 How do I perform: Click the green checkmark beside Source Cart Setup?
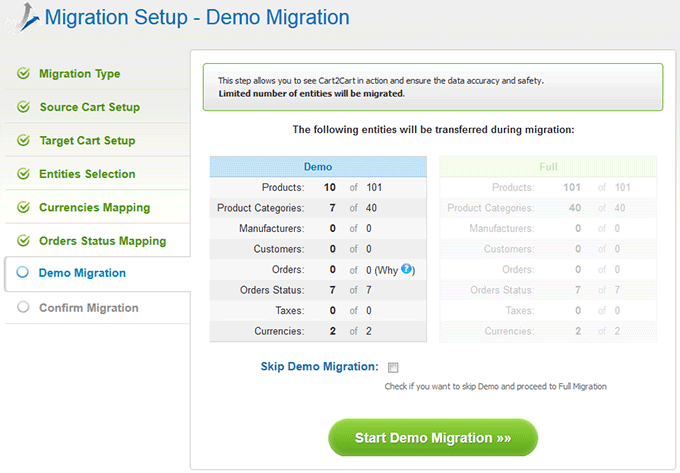23,107
